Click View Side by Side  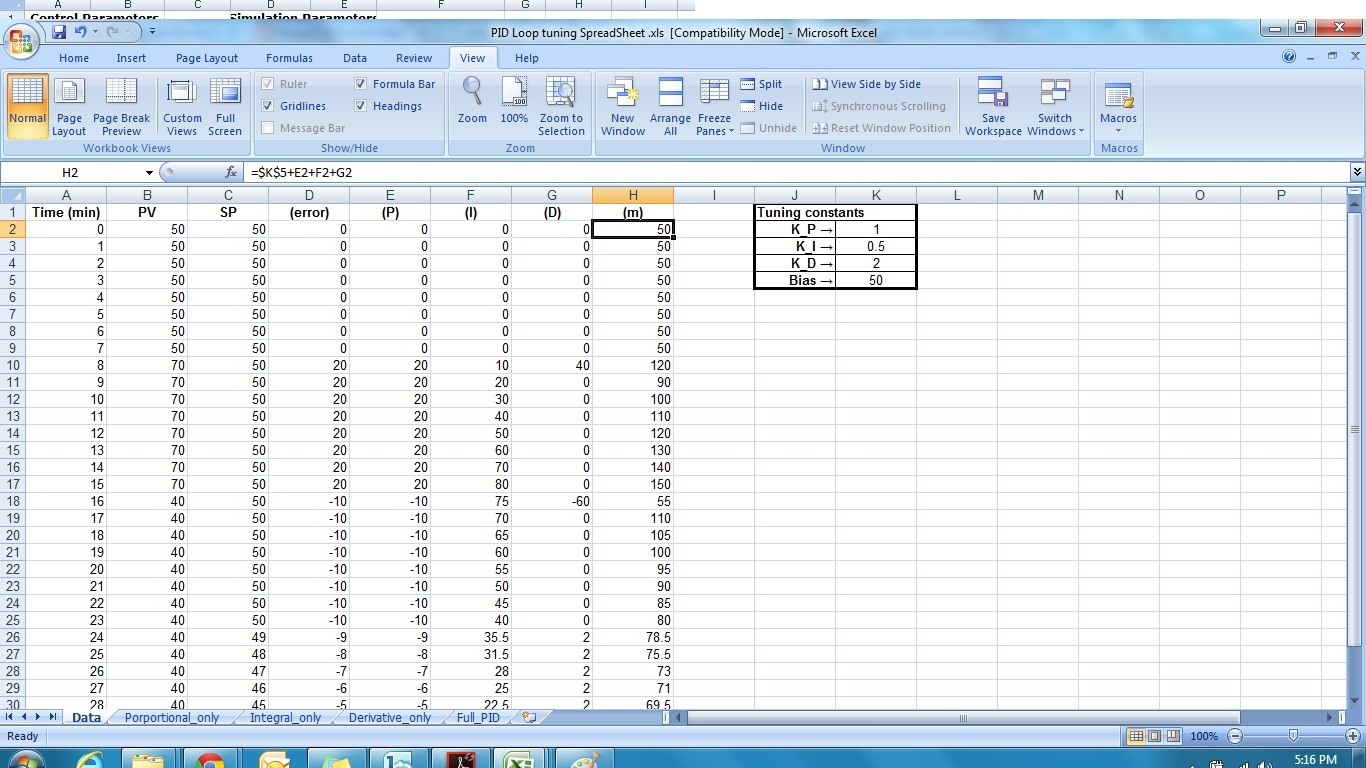(866, 84)
